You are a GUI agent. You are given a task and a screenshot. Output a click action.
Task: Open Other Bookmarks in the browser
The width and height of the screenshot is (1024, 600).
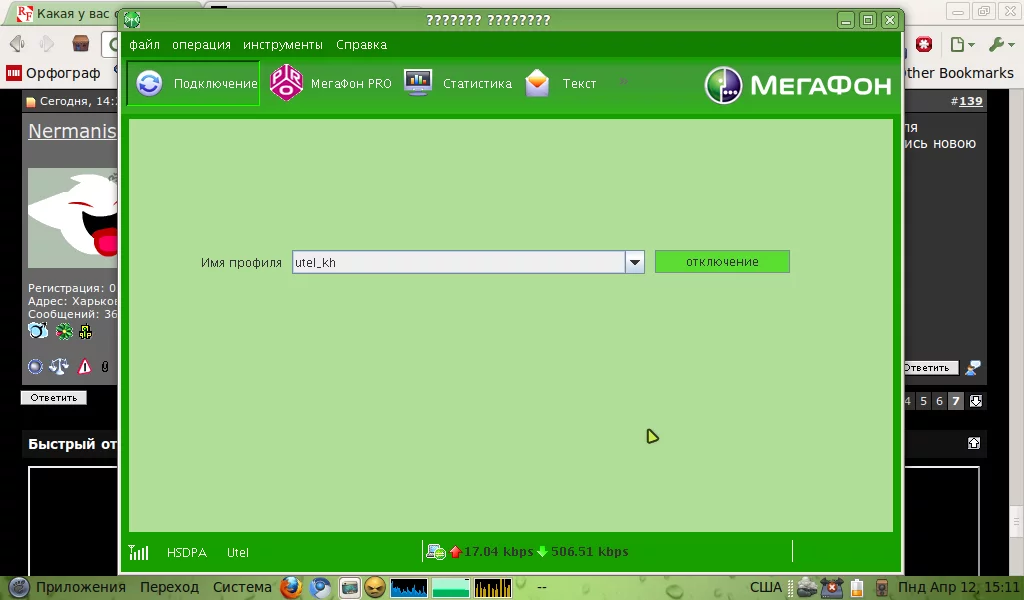tap(959, 72)
